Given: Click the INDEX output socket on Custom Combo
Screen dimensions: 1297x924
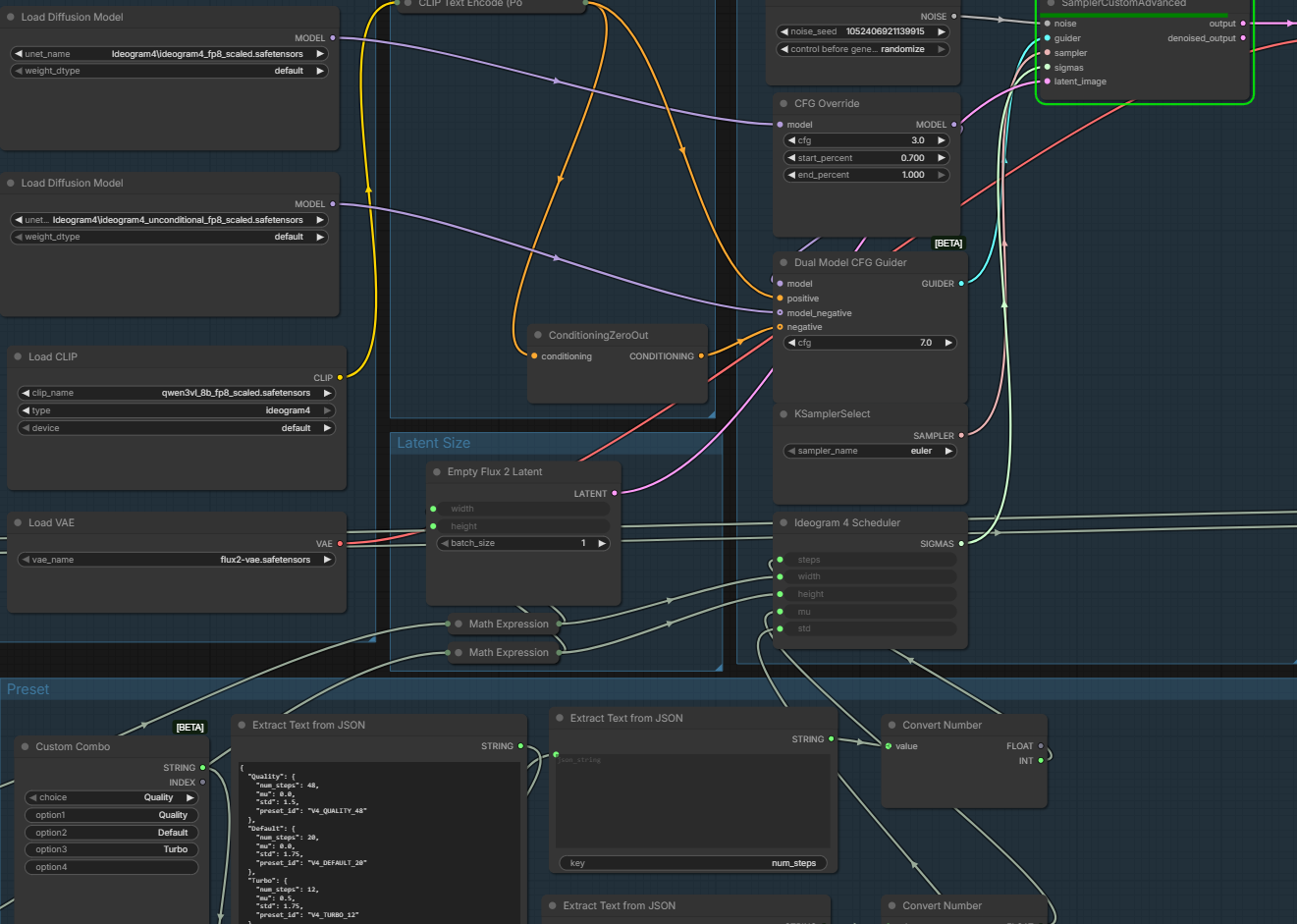Looking at the screenshot, I should coord(202,783).
